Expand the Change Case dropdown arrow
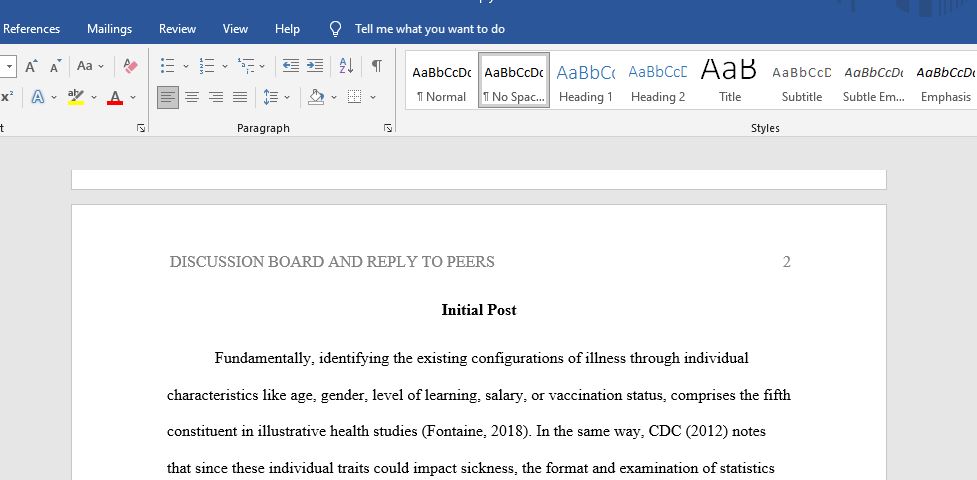This screenshot has height=480, width=977. tap(101, 66)
